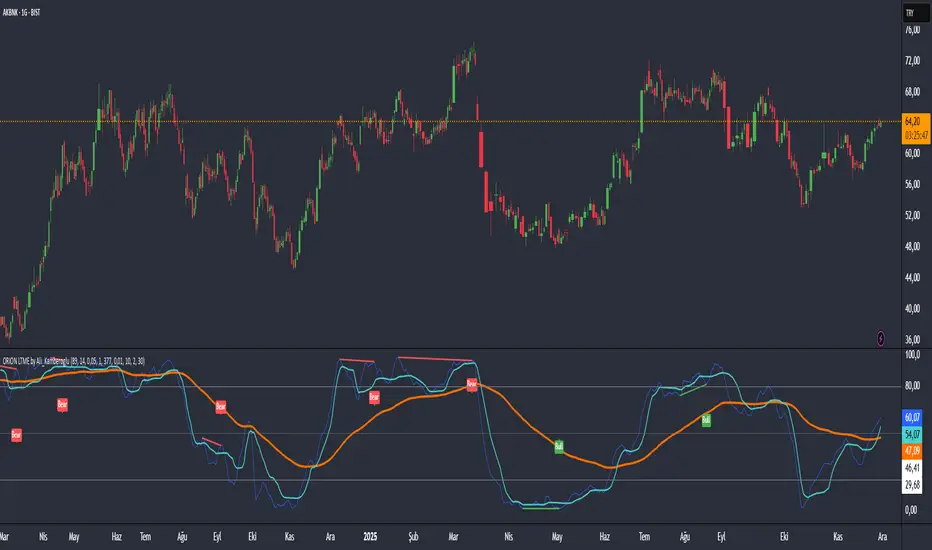The image size is (932, 550).
Task: Select the green Bull label above Mayıs 2025
Action: [559, 446]
